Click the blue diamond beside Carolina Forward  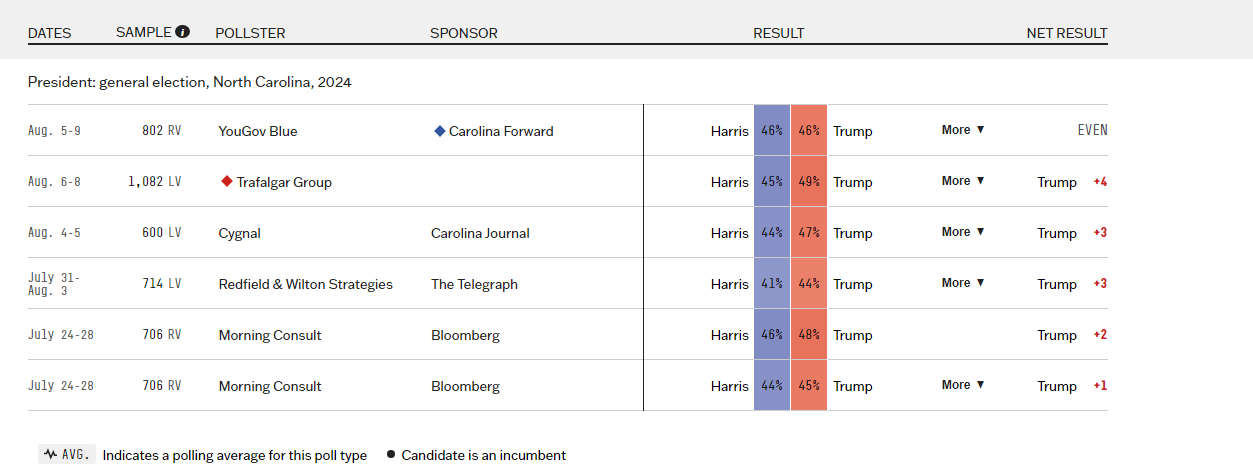coord(439,131)
